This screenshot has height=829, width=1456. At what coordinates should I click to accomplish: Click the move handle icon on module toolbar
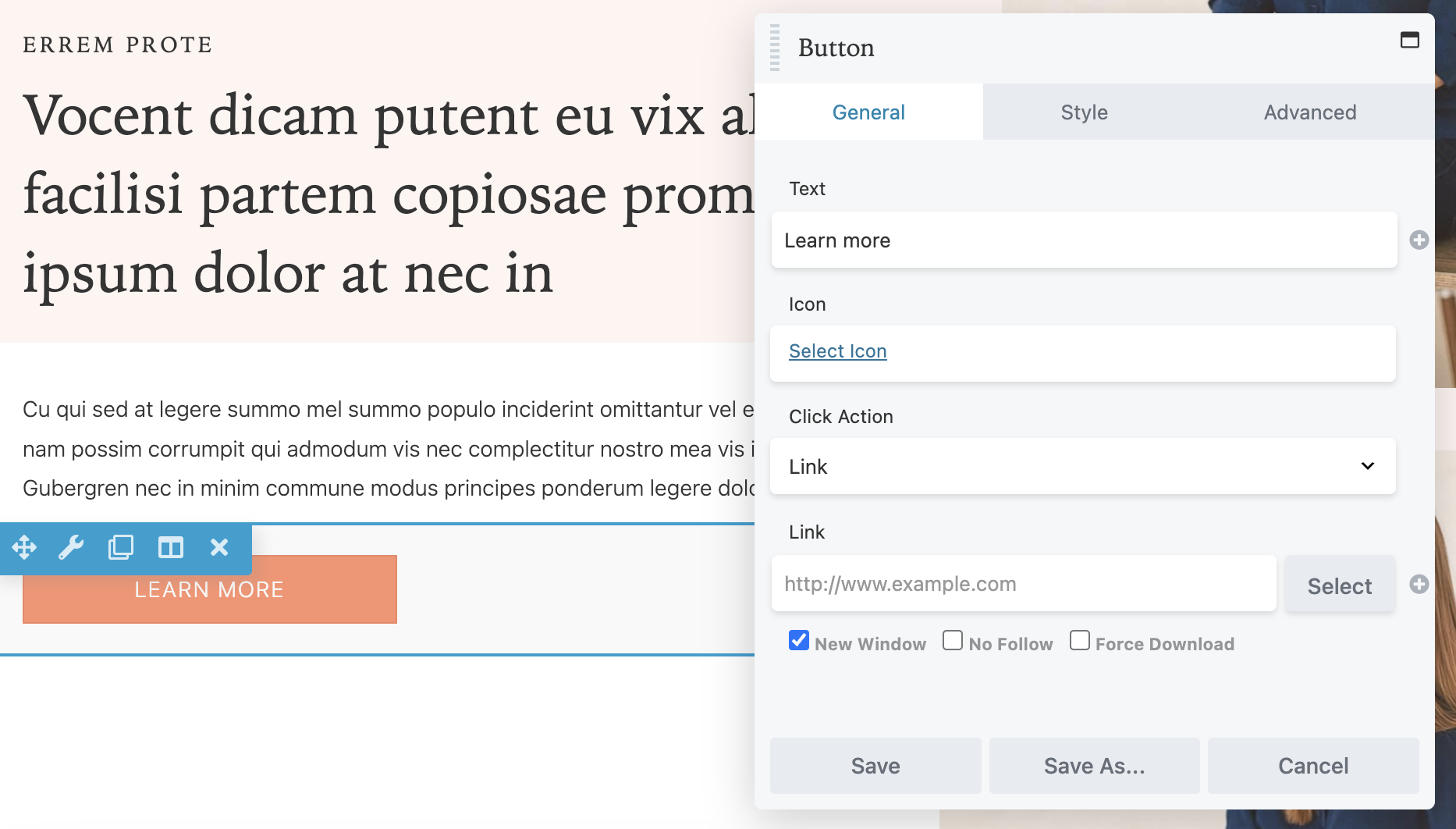[x=24, y=547]
